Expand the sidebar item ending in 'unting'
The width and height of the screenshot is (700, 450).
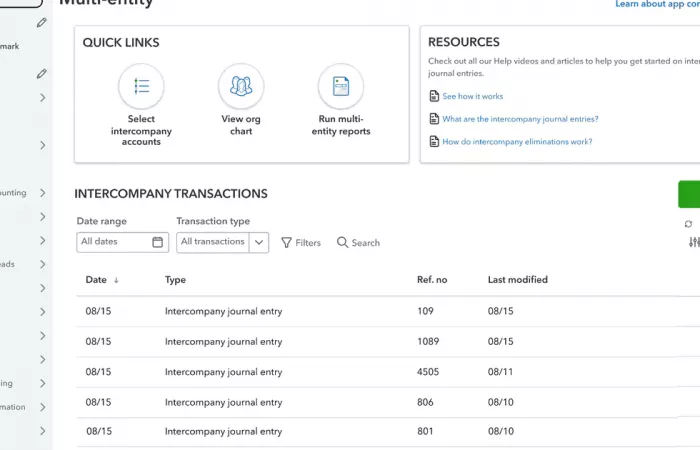point(42,193)
